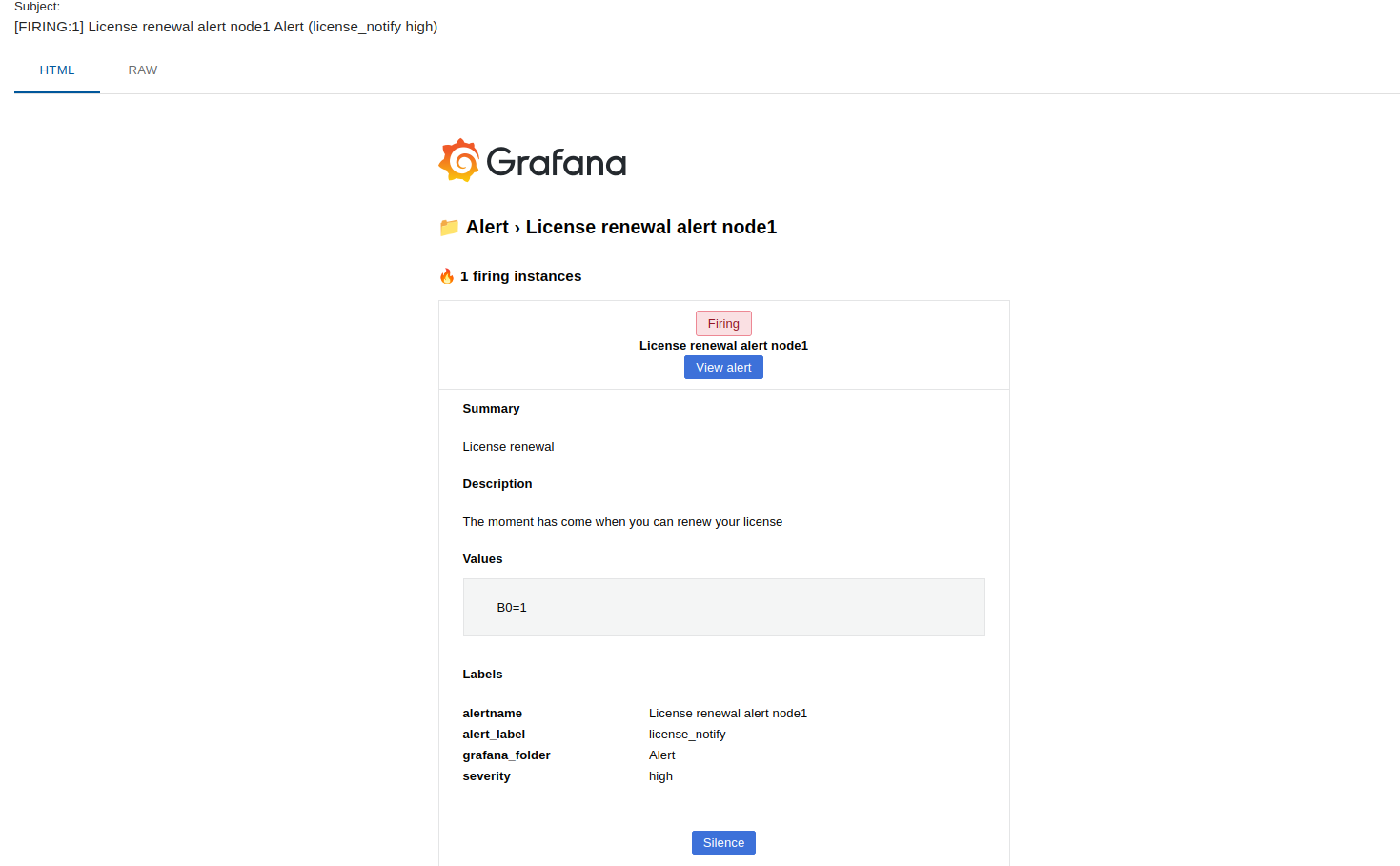Image resolution: width=1400 pixels, height=866 pixels.
Task: Click the Grafana wordmark text
Action: (557, 163)
